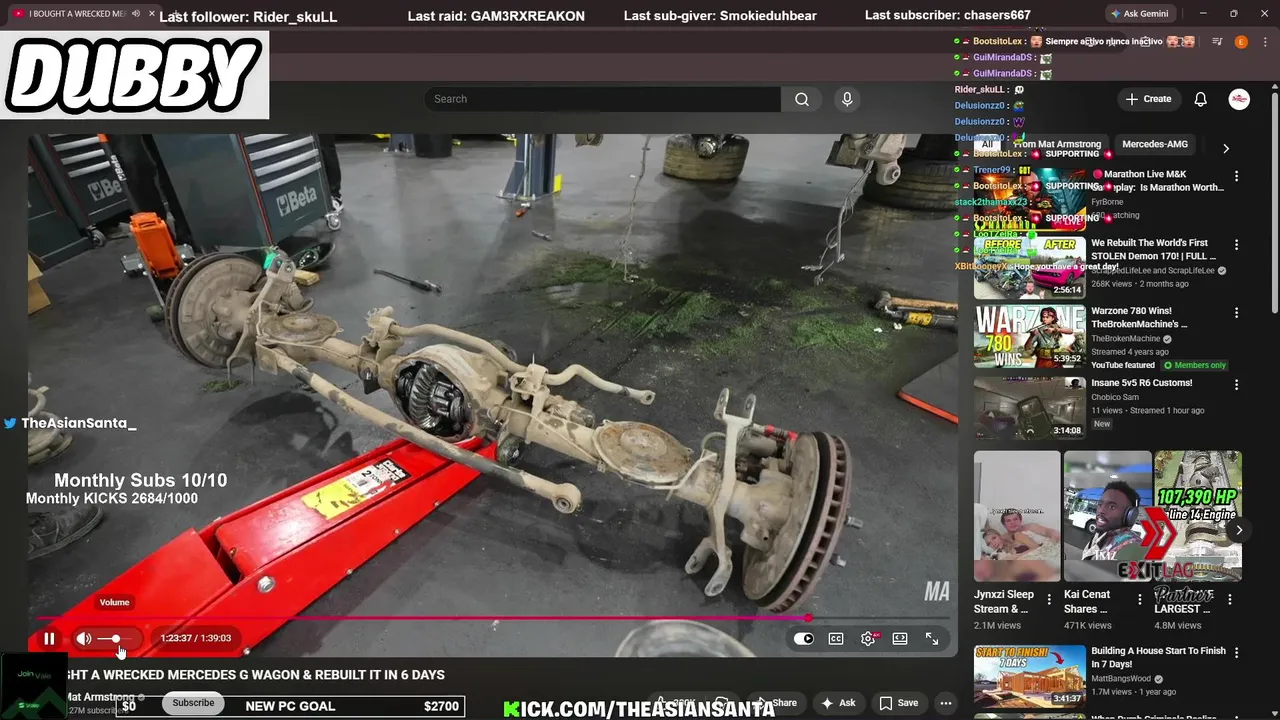1280x720 pixels.
Task: Click the Mat Armstrong channel name
Action: tap(100, 697)
